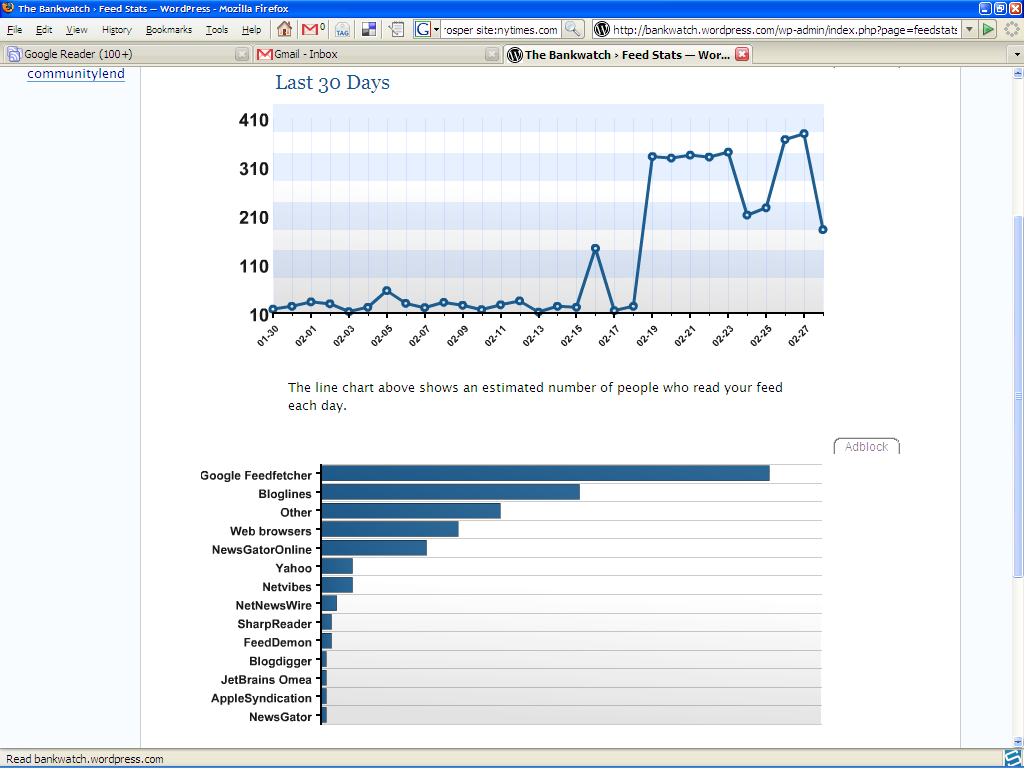Click the status bar icon at bottom right

pyautogui.click(x=1012, y=758)
